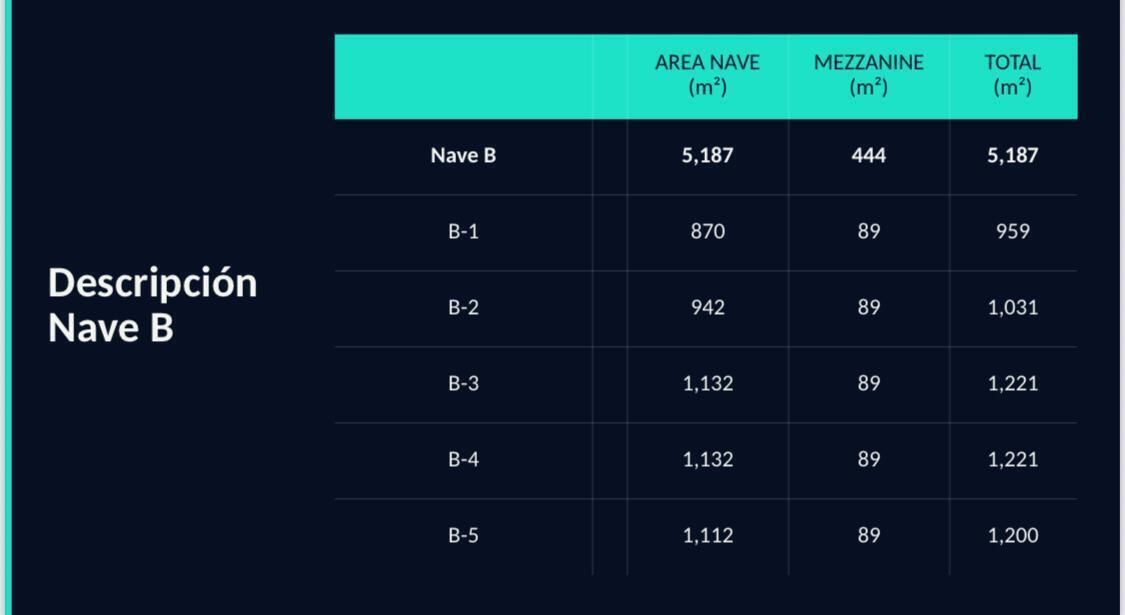Viewport: 1125px width, 615px height.
Task: Select the B-5 row label
Action: 463,535
